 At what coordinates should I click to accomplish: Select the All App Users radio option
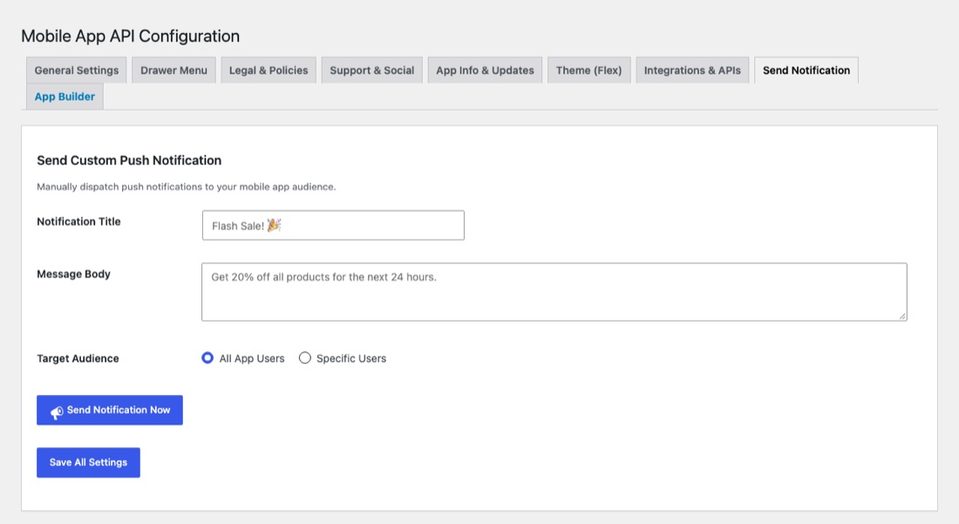pos(207,358)
